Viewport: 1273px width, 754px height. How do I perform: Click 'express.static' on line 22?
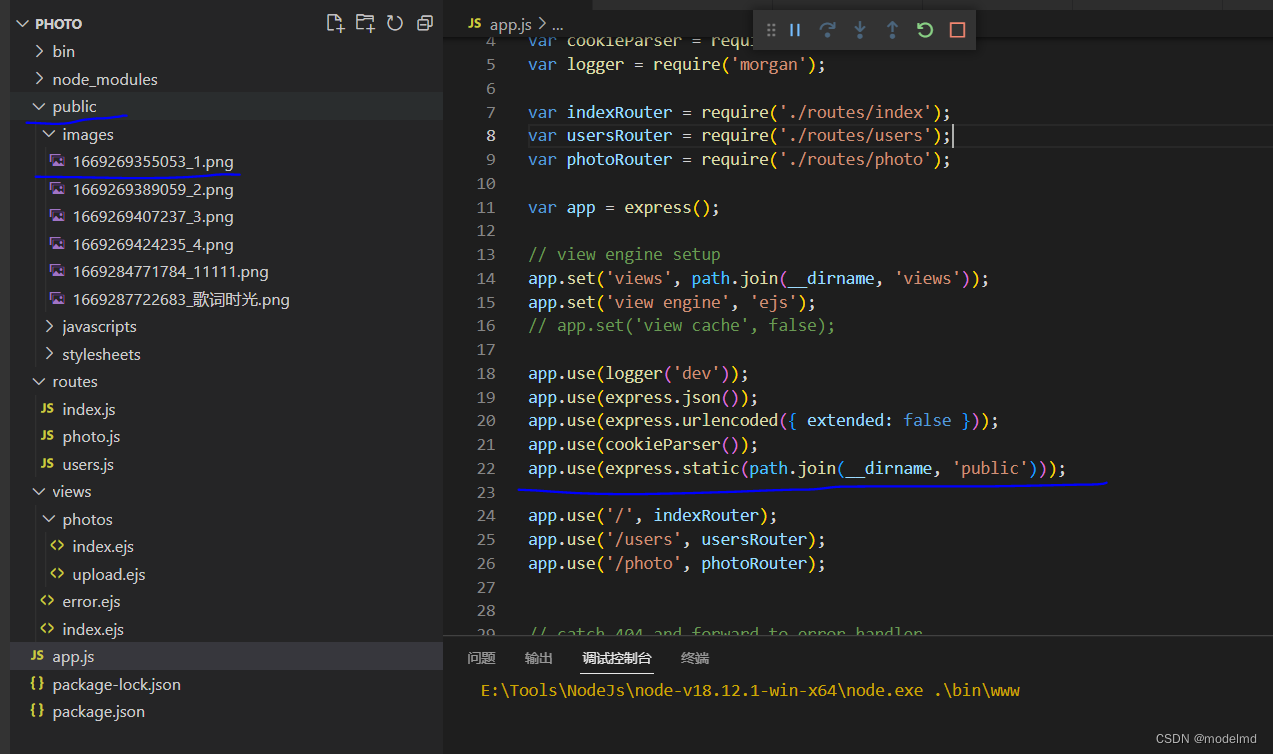pyautogui.click(x=672, y=468)
